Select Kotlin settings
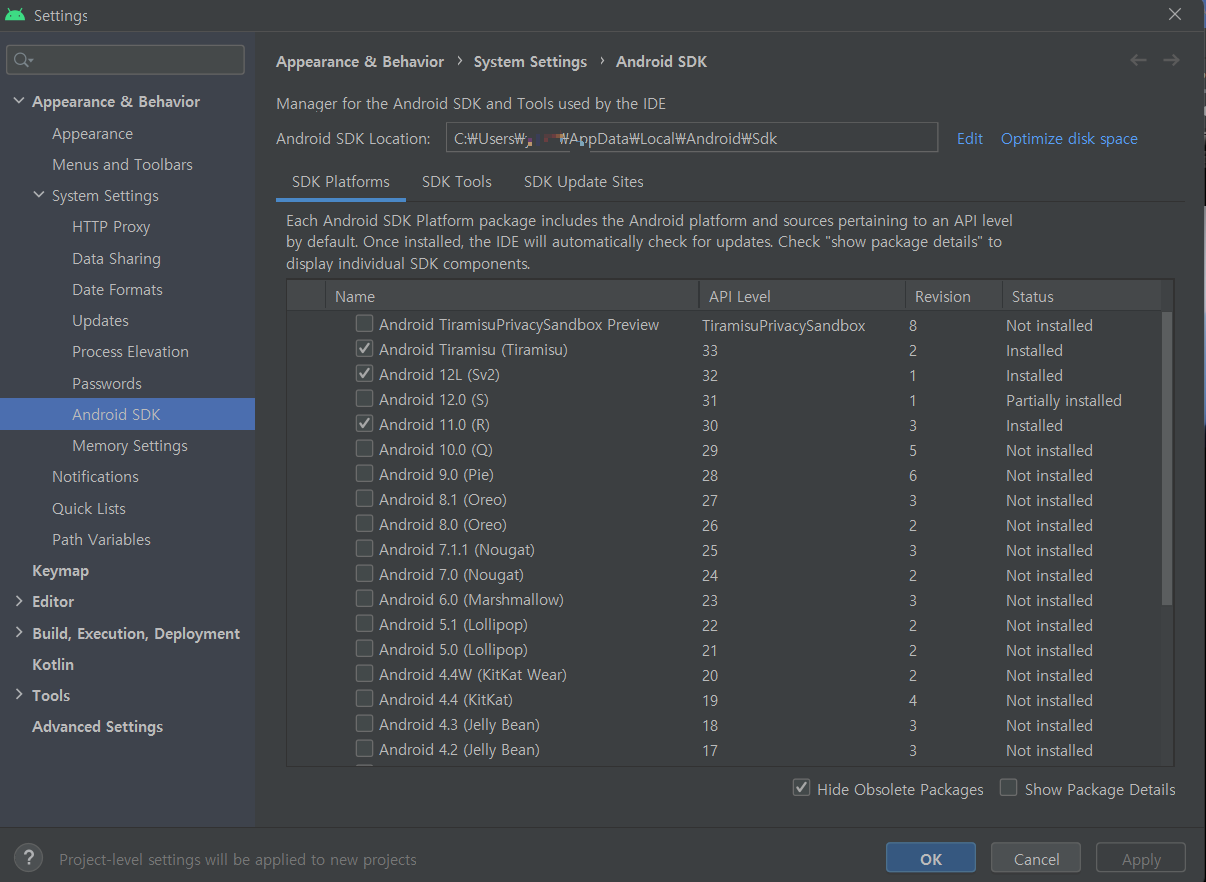Viewport: 1206px width, 882px height. point(53,665)
